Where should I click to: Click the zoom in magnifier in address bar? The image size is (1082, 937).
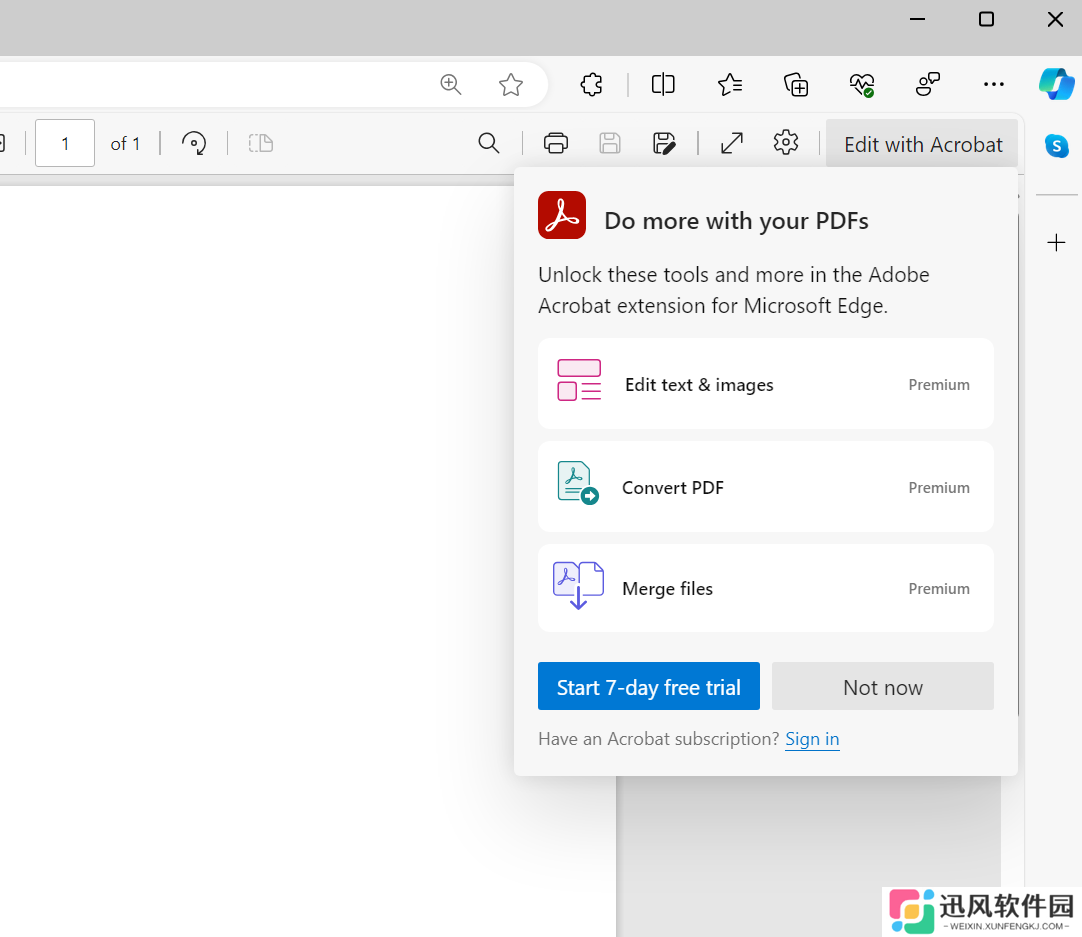pos(451,84)
